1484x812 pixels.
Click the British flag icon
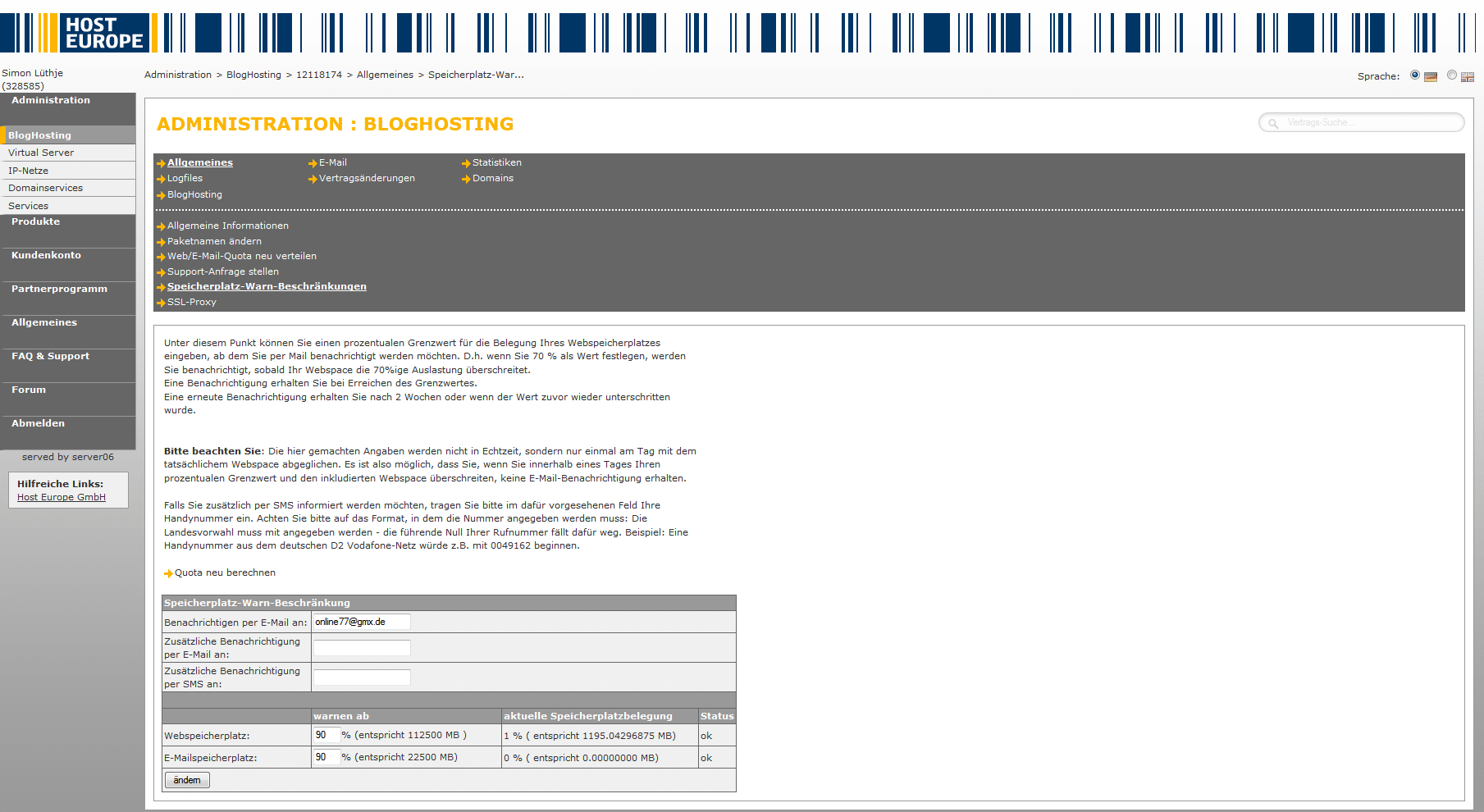1468,77
